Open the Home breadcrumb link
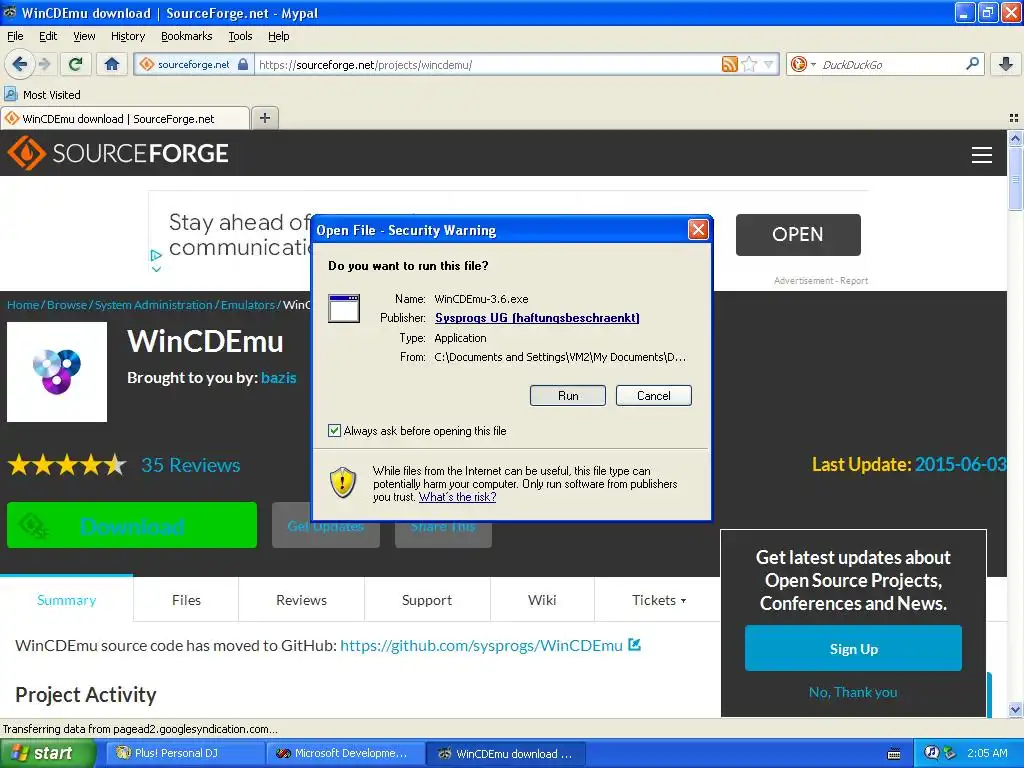The width and height of the screenshot is (1024, 768). 23,305
